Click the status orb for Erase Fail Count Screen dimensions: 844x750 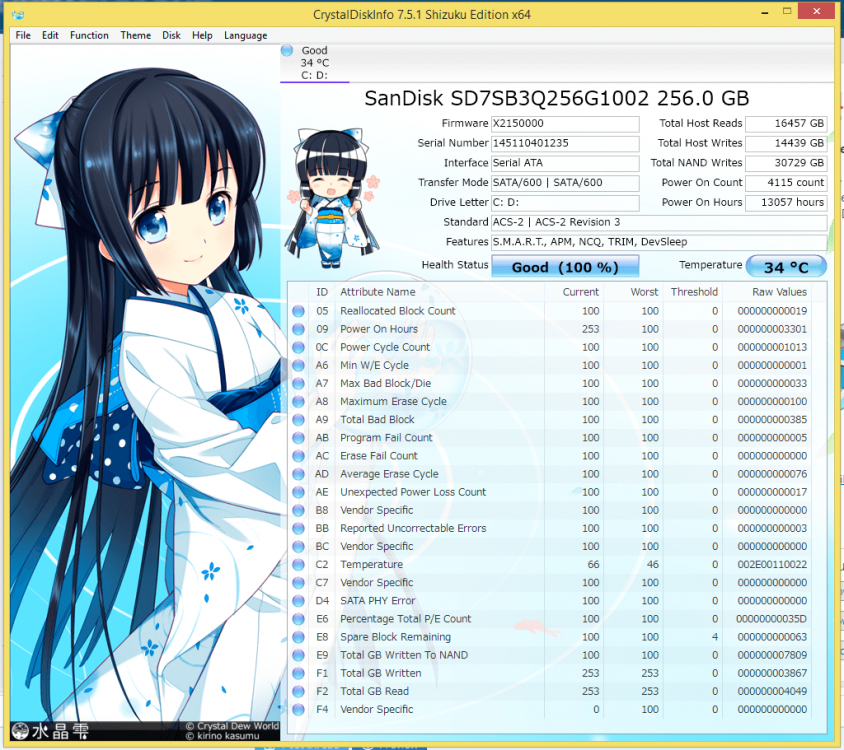(x=298, y=456)
